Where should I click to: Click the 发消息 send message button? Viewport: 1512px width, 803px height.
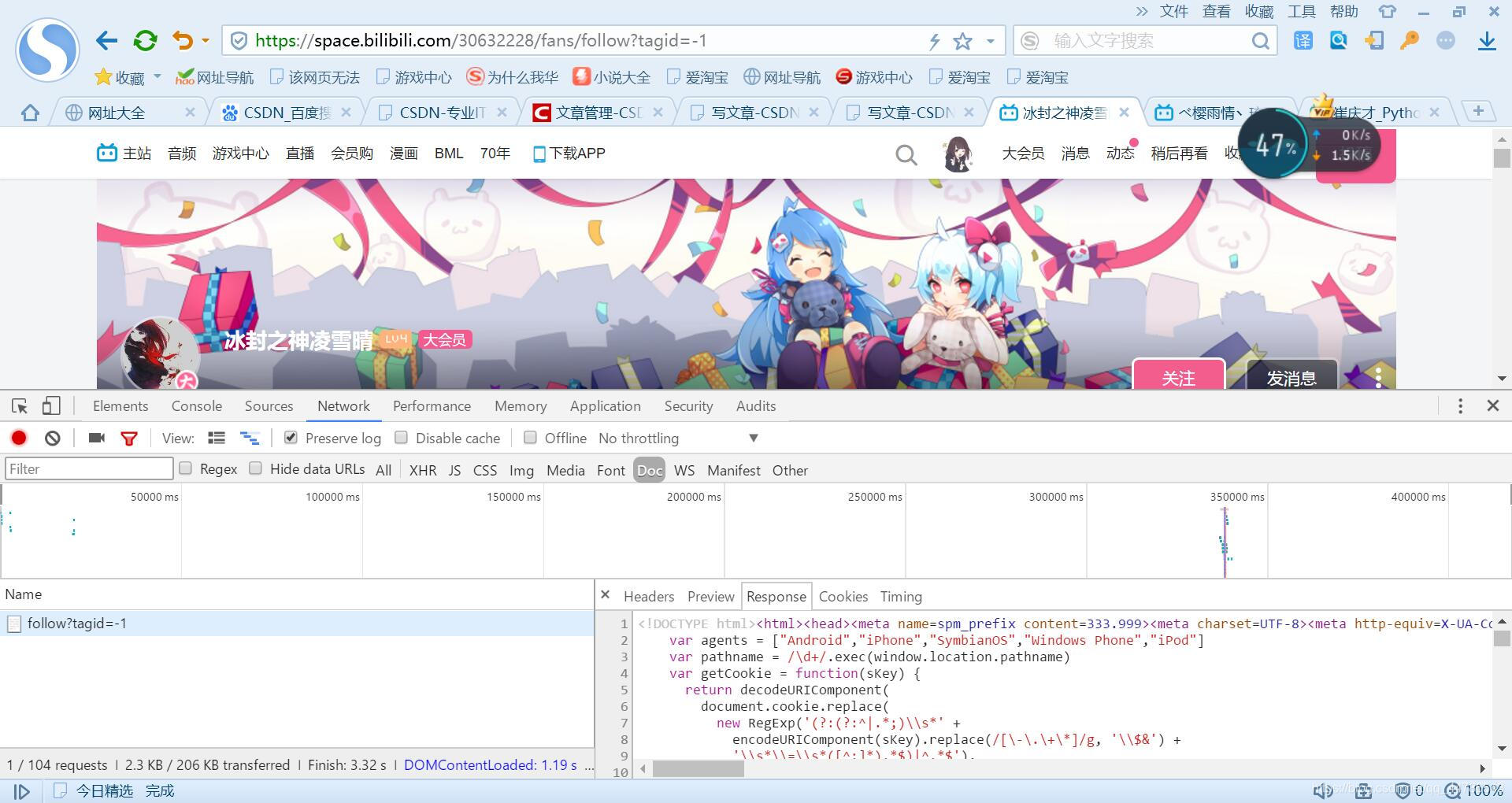click(x=1291, y=375)
